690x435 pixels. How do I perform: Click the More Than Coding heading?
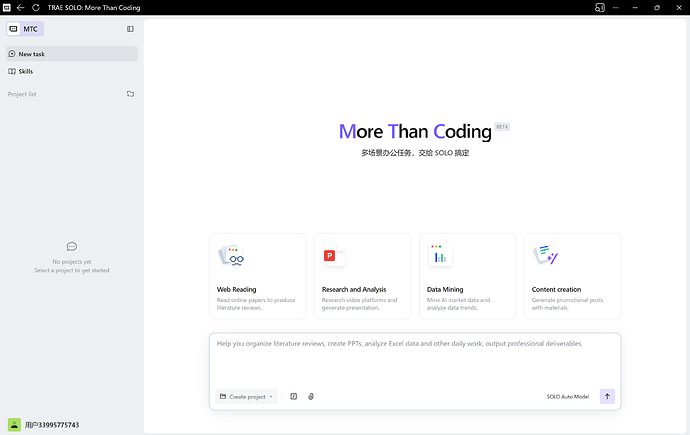pyautogui.click(x=415, y=132)
